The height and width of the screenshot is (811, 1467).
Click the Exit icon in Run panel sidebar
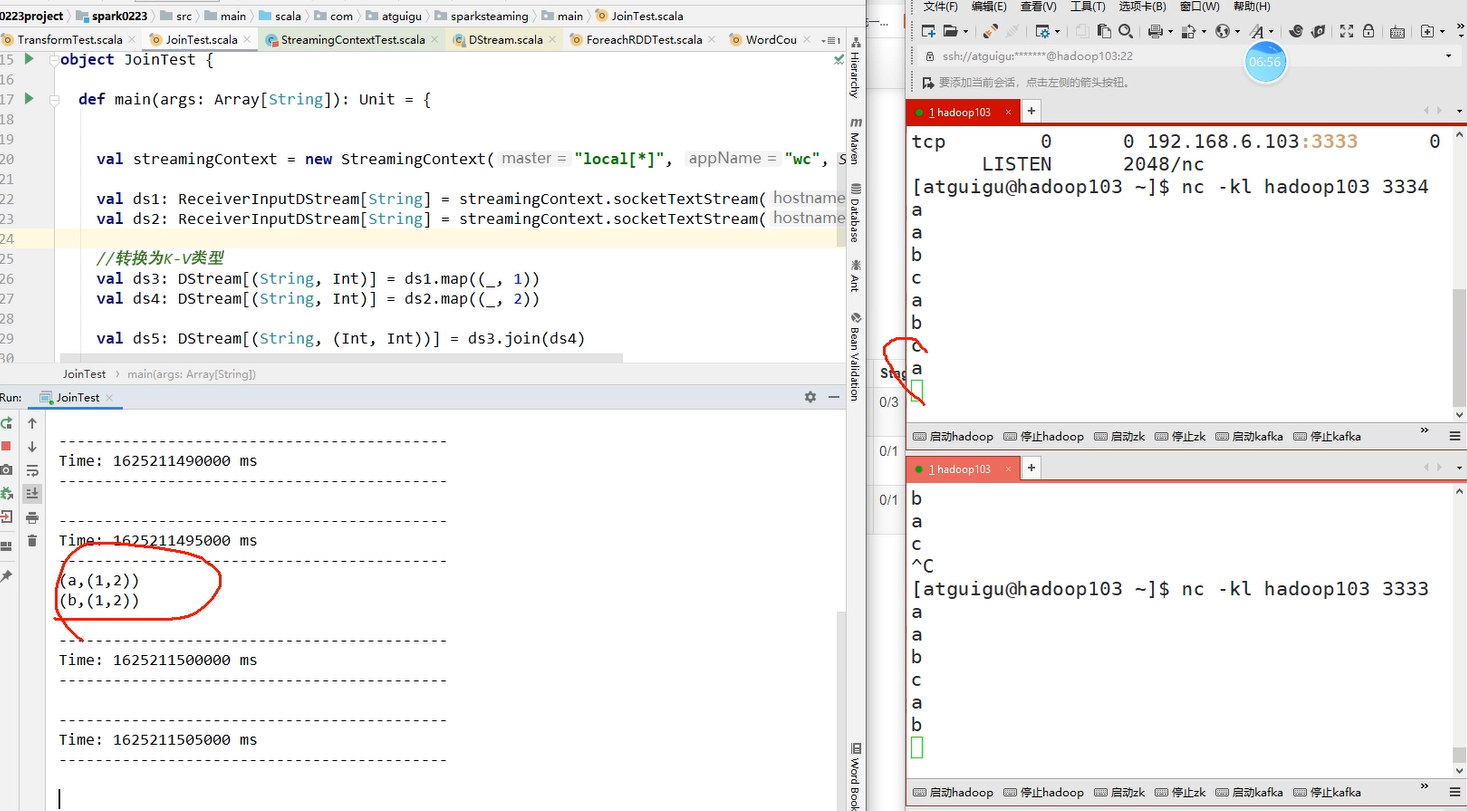6,516
